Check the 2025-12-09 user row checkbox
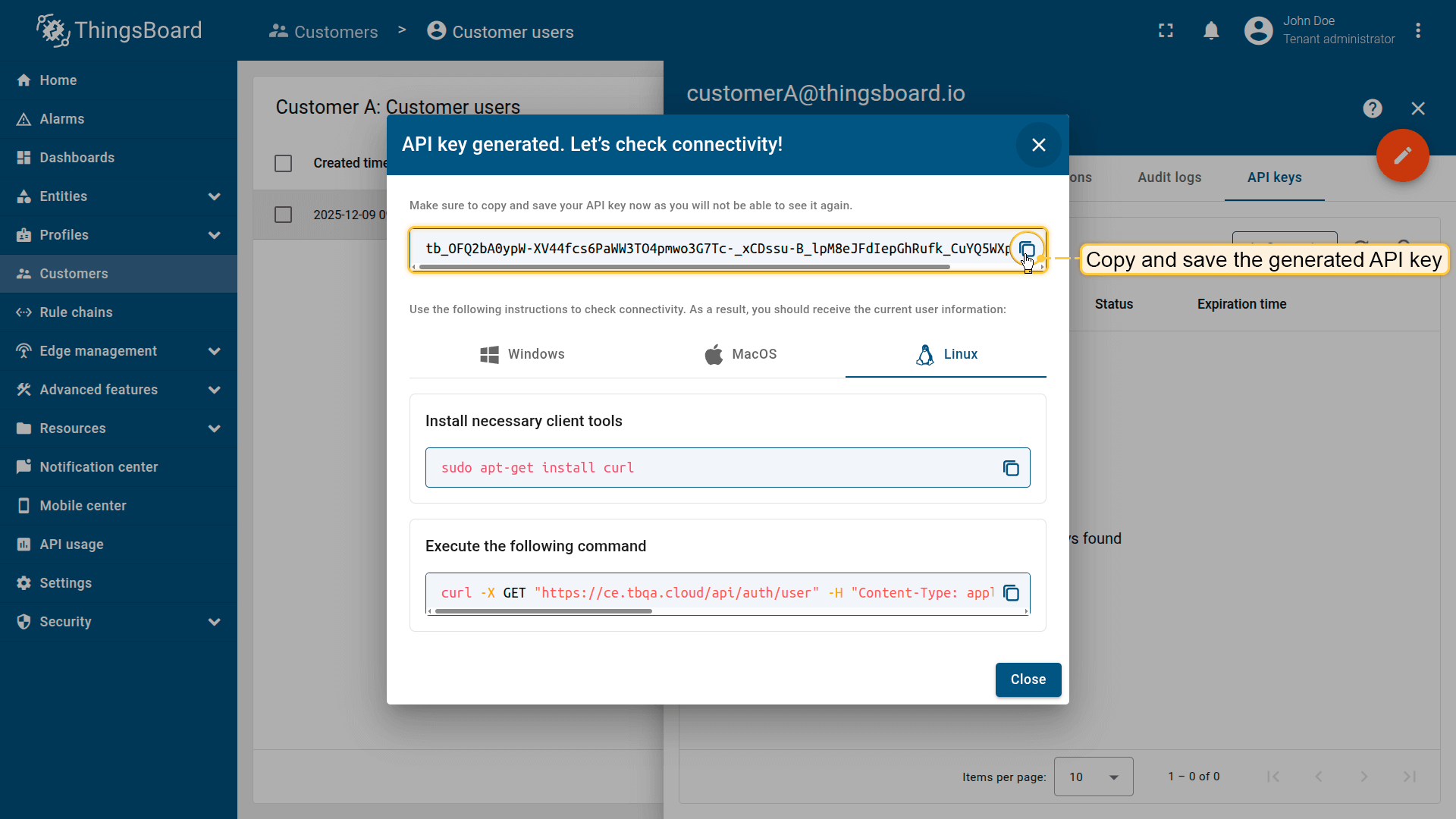This screenshot has width=1456, height=819. tap(283, 215)
